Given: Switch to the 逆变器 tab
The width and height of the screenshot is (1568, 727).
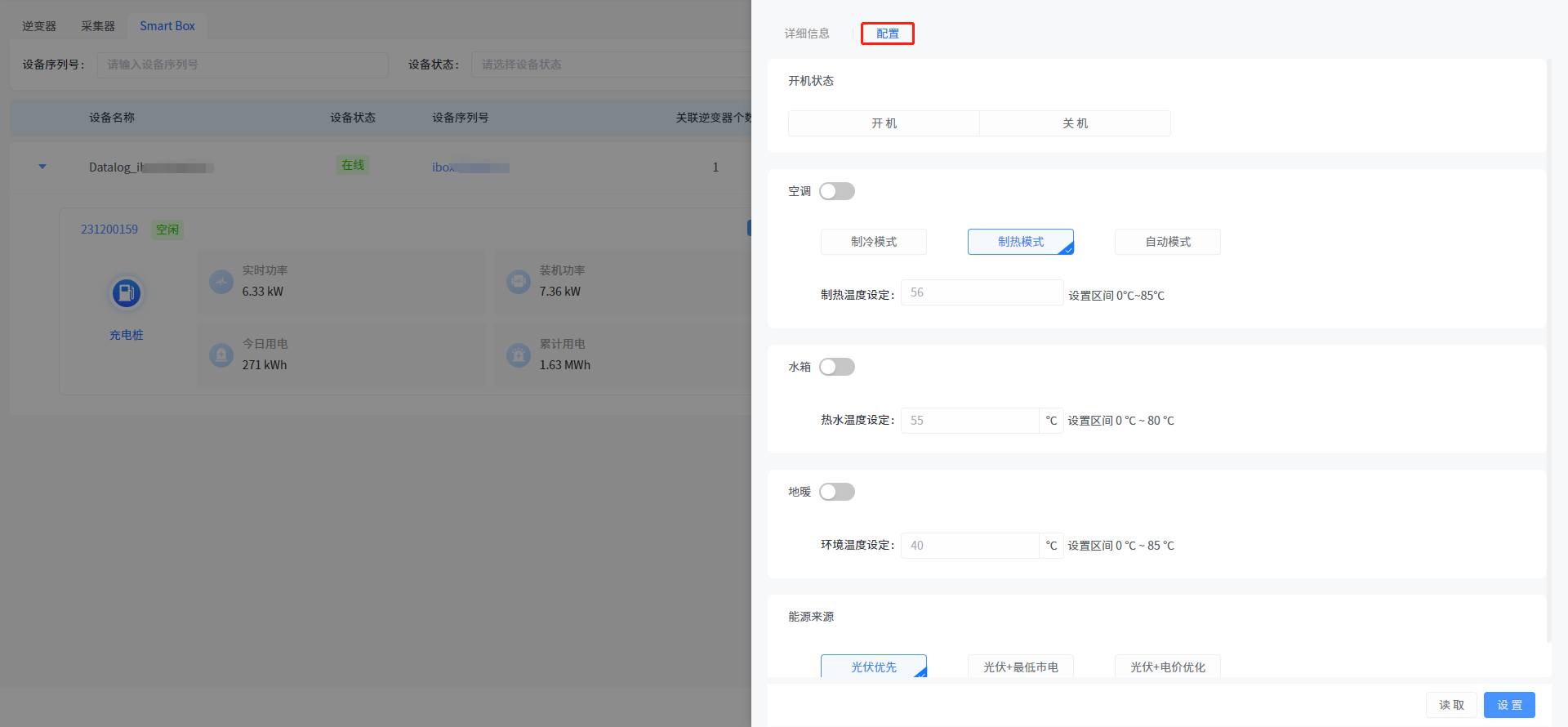Looking at the screenshot, I should point(39,26).
